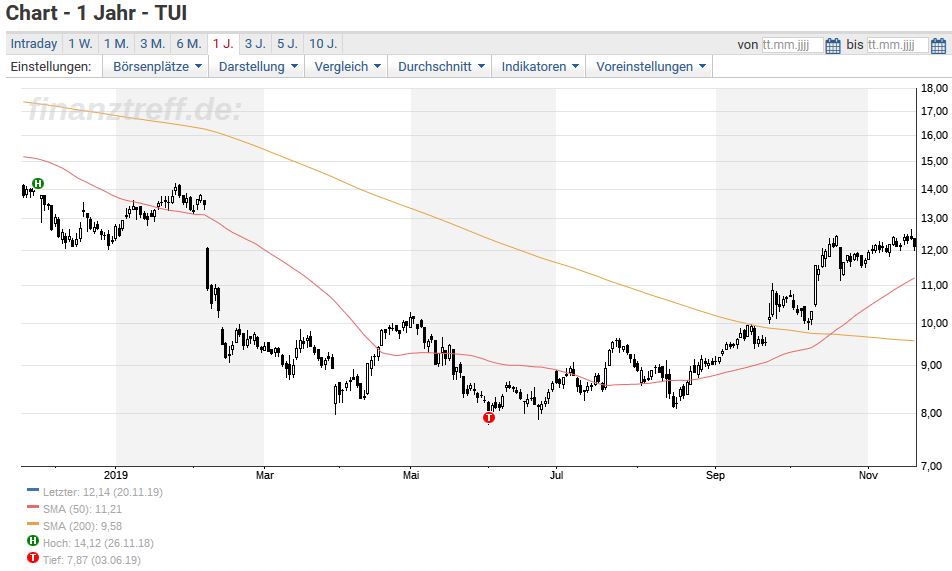Screen dimensions: 952x571
Task: Switch to the 3 M. tab
Action: (152, 44)
